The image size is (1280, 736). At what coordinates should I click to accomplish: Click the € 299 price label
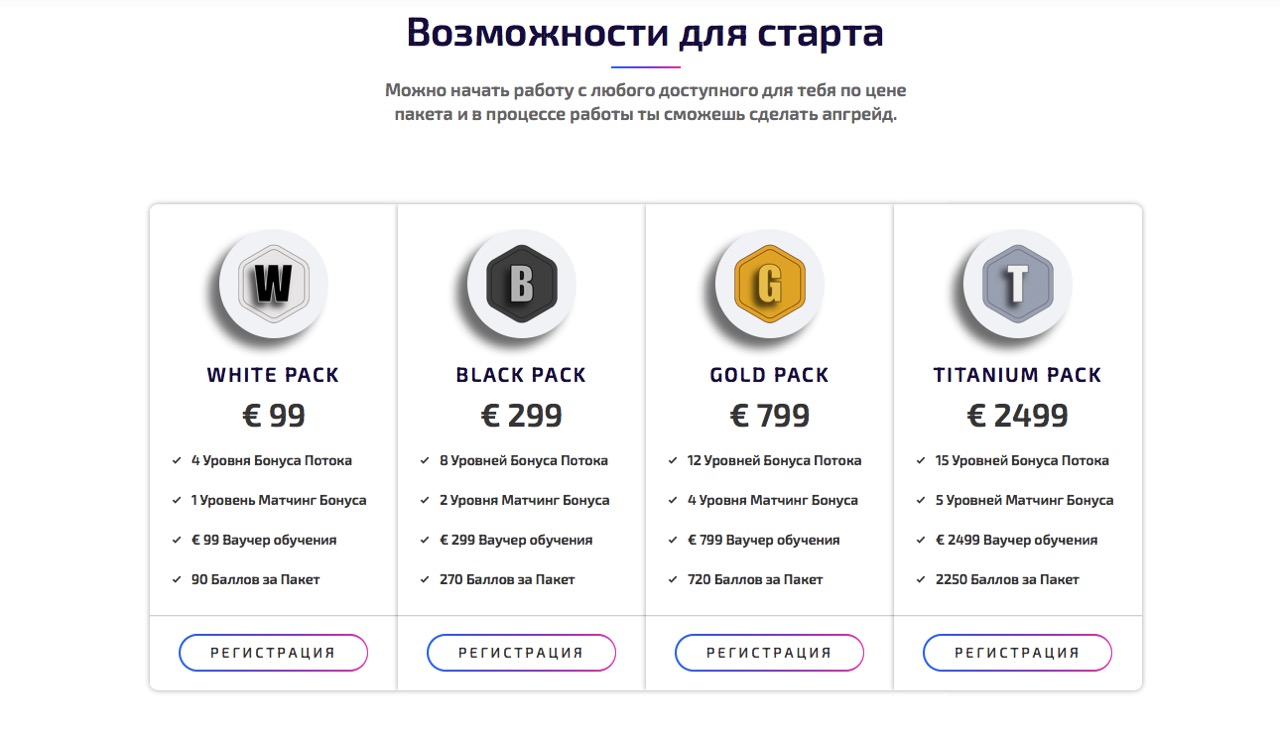[x=521, y=416]
